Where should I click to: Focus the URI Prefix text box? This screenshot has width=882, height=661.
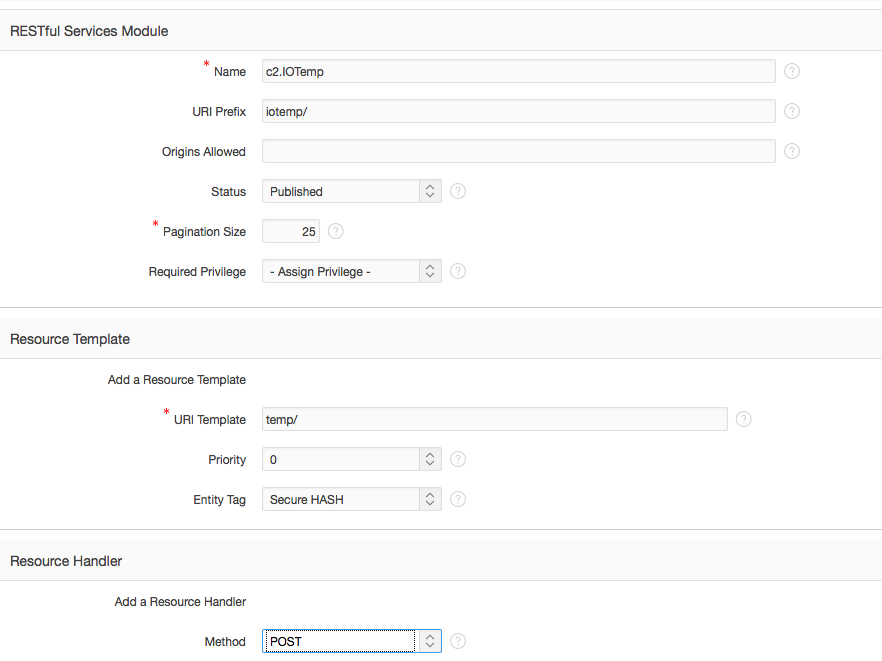click(x=519, y=111)
